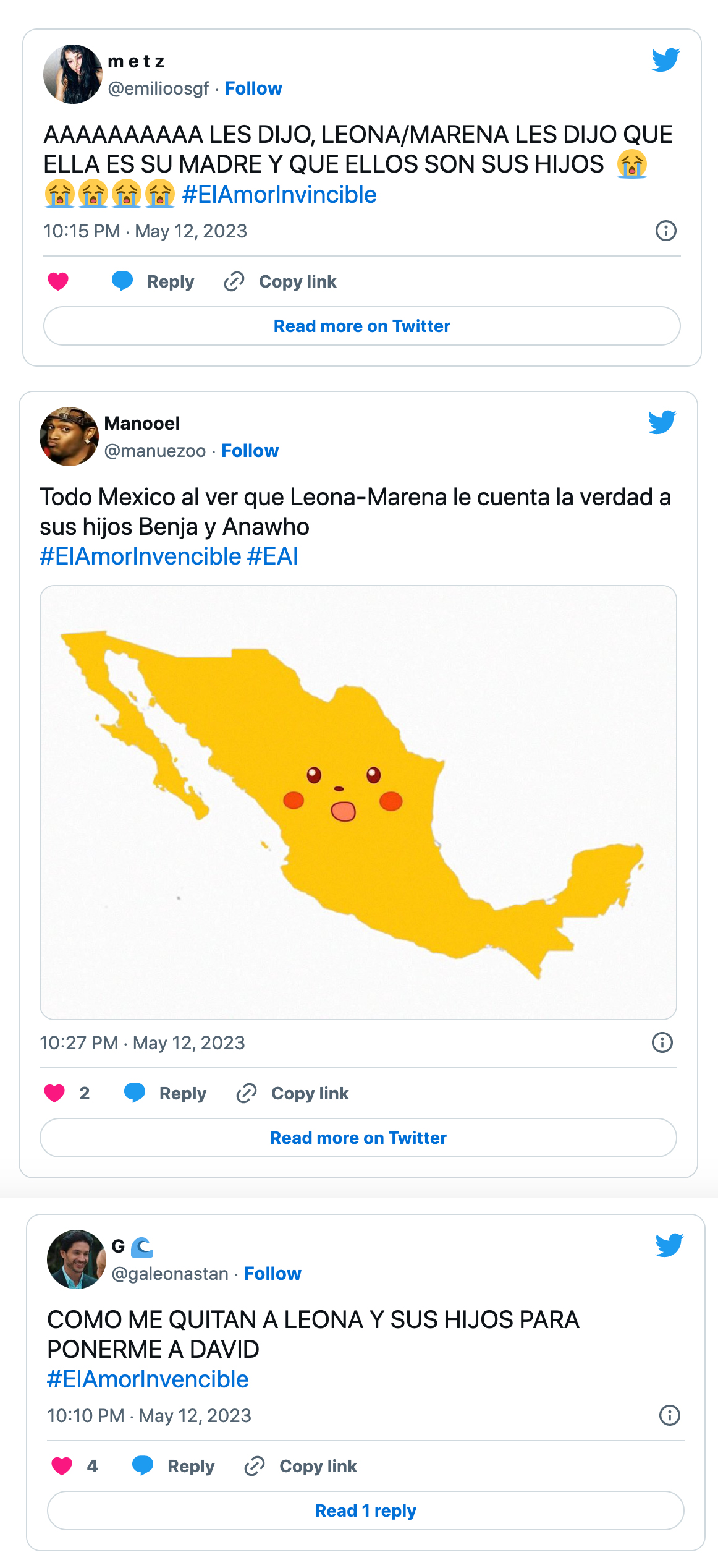
Task: Copy link of Manooel's tweet
Action: (x=293, y=1094)
